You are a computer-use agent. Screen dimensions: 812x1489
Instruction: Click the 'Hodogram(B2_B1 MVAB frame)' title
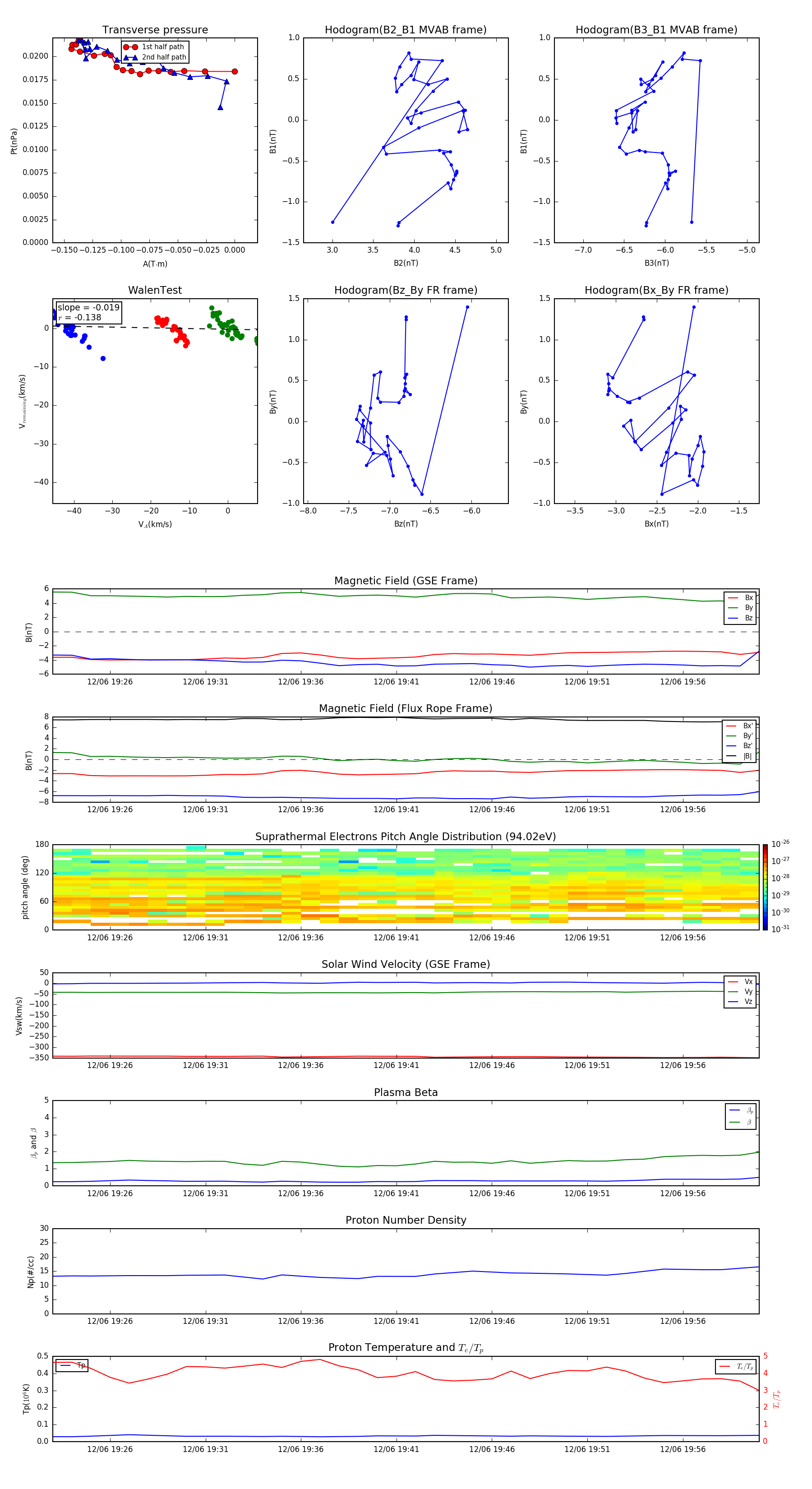point(406,30)
